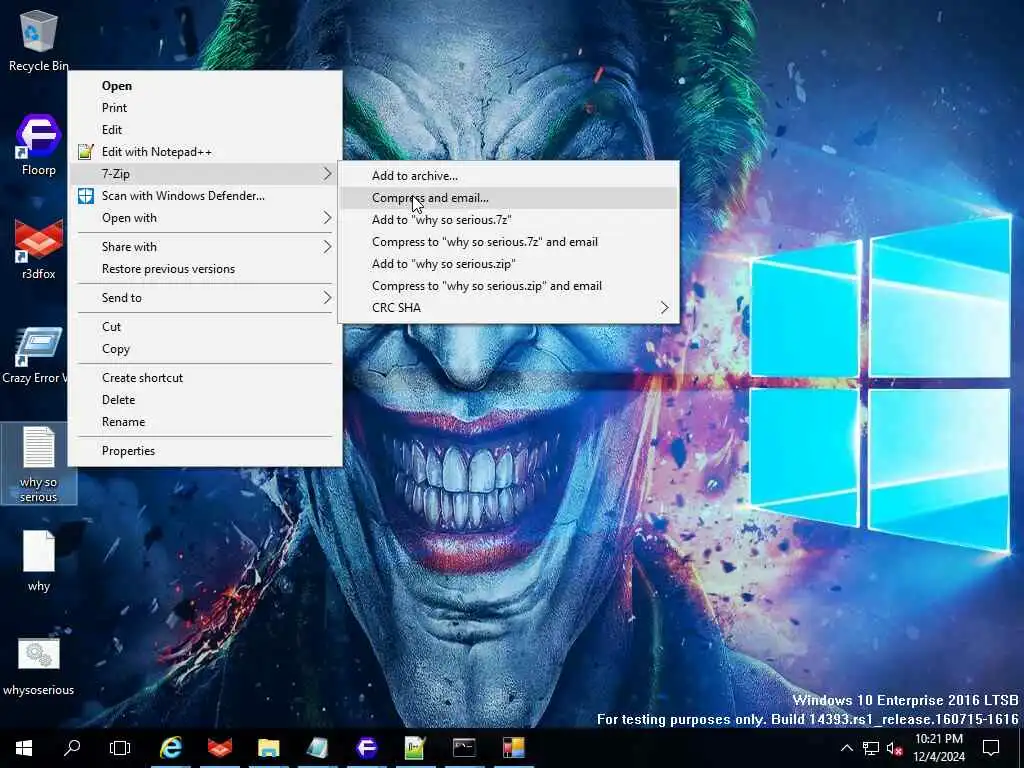Click the taskbar clock showing 10:21 PM
Viewport: 1024px width, 768px height.
click(939, 748)
